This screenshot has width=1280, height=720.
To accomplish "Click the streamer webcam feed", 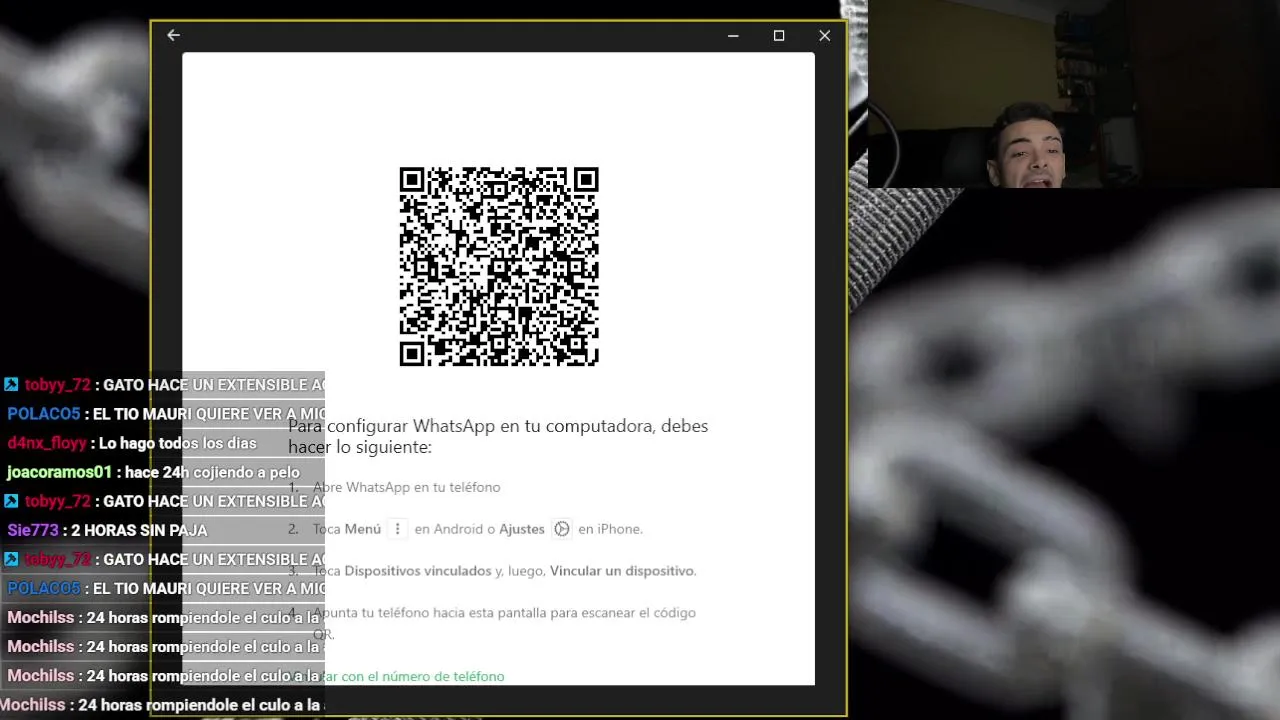I will click(1074, 94).
